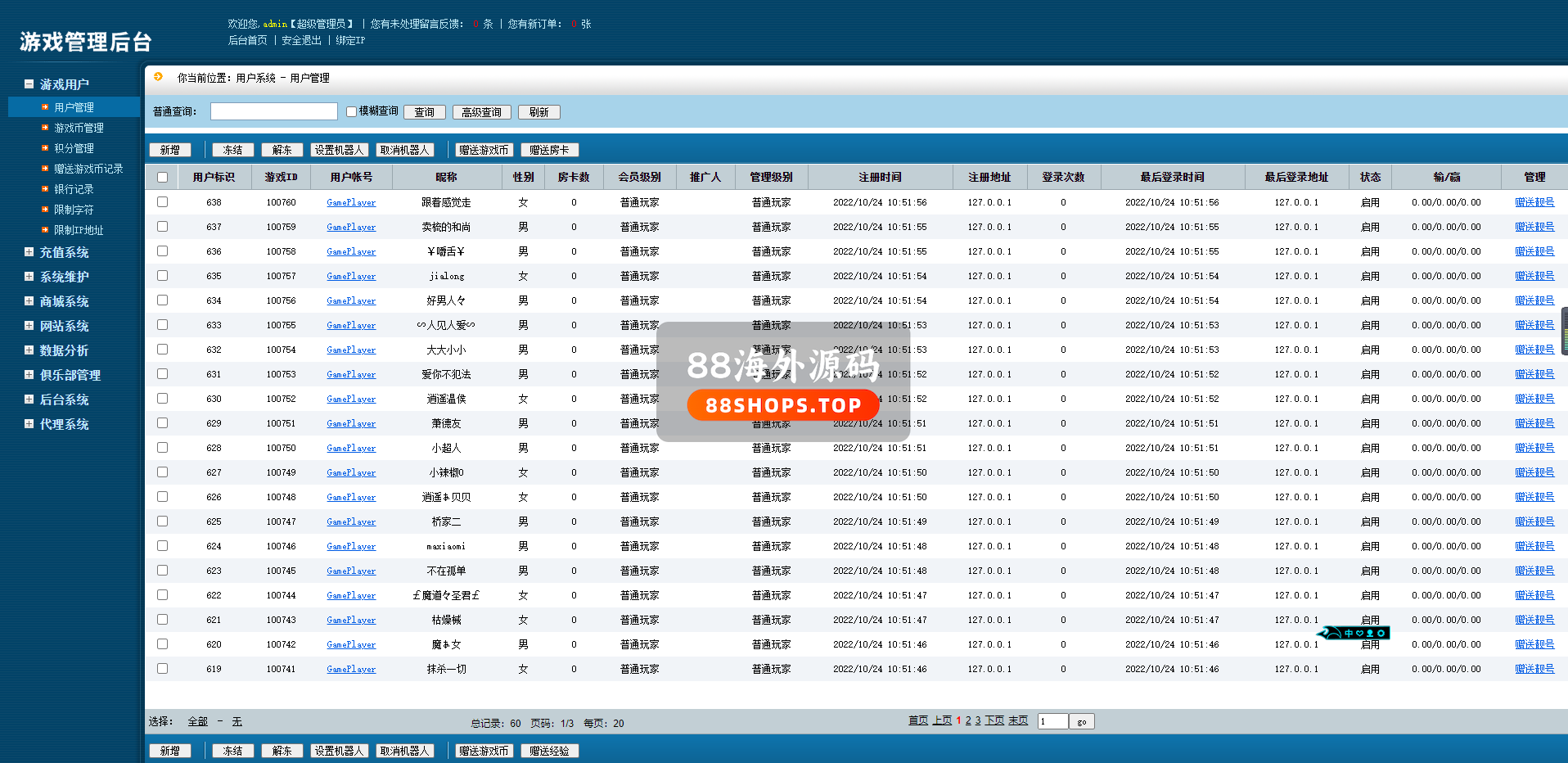
Task: Click the IME toolbar logo icon
Action: [1330, 633]
